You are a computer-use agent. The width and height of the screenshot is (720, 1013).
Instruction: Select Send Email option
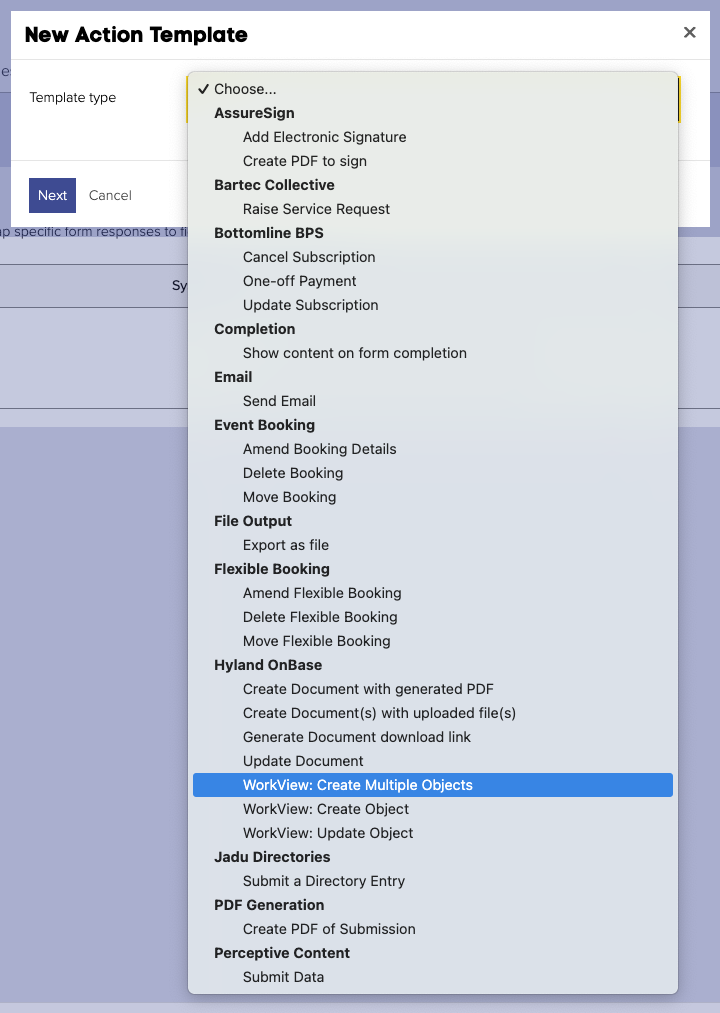(433, 401)
